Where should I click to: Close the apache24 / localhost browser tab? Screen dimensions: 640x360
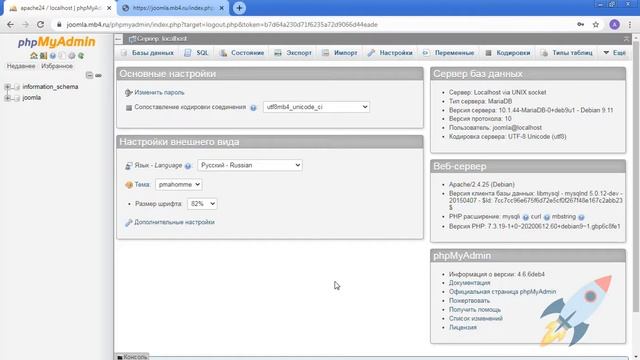pos(109,8)
